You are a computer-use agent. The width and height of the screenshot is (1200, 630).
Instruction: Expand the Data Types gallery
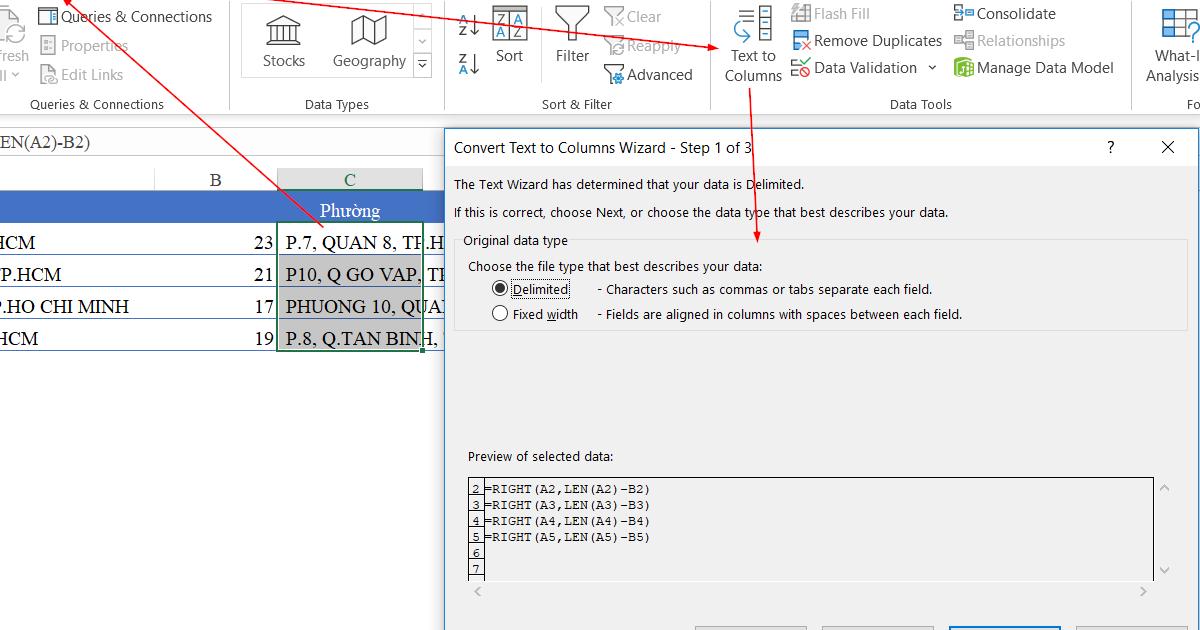(422, 63)
